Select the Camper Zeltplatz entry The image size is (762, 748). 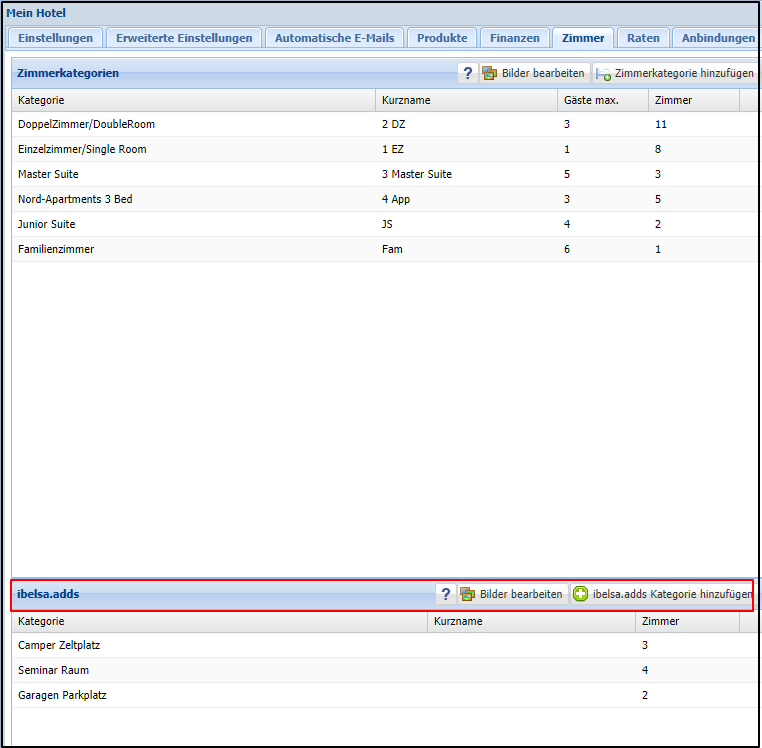tap(59, 645)
